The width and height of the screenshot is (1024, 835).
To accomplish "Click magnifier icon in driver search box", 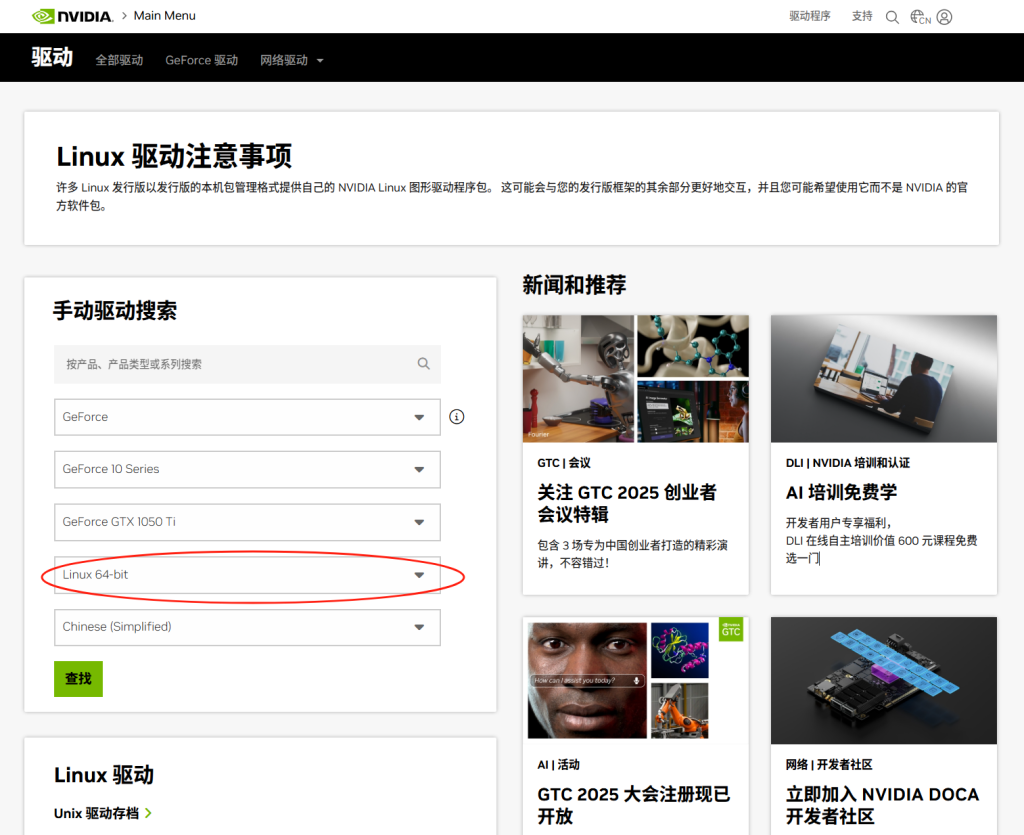I will [424, 364].
